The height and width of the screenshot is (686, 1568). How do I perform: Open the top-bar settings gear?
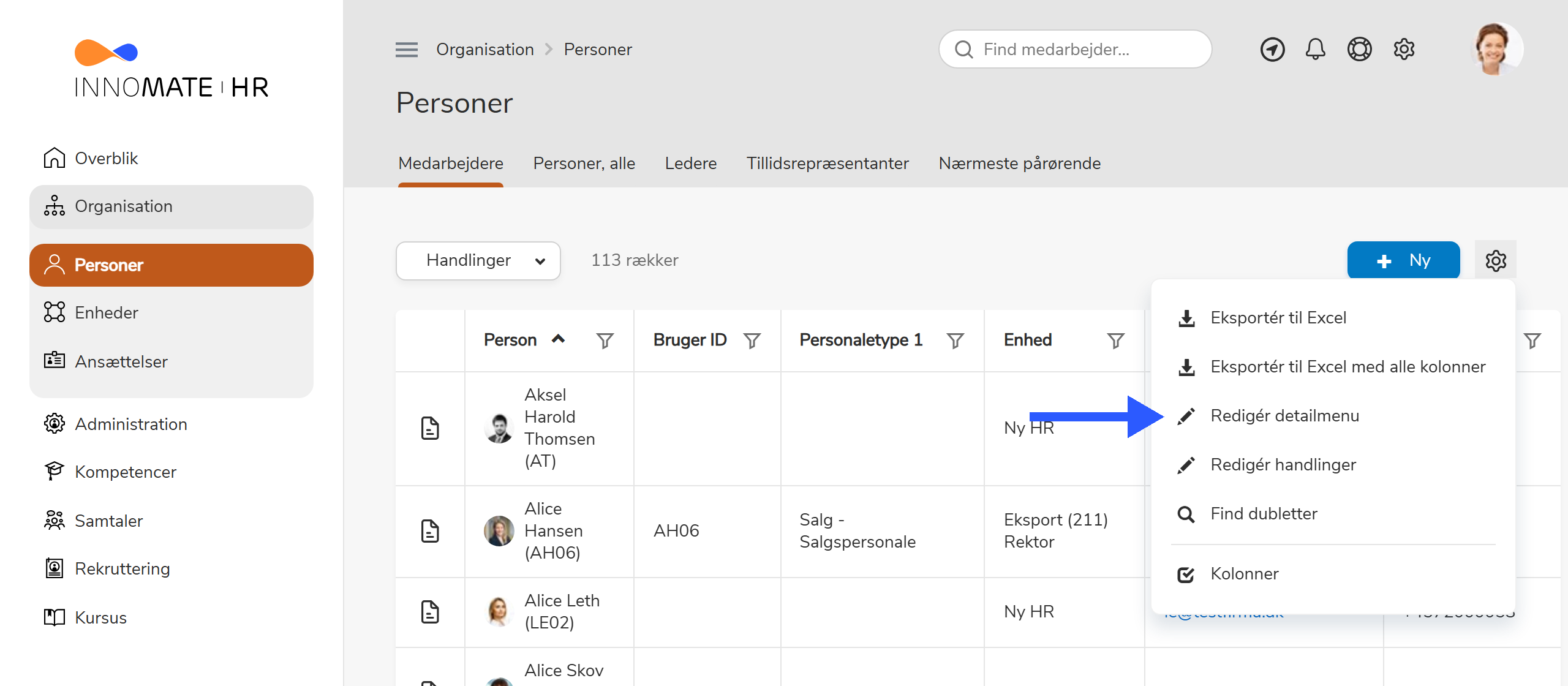click(x=1404, y=50)
